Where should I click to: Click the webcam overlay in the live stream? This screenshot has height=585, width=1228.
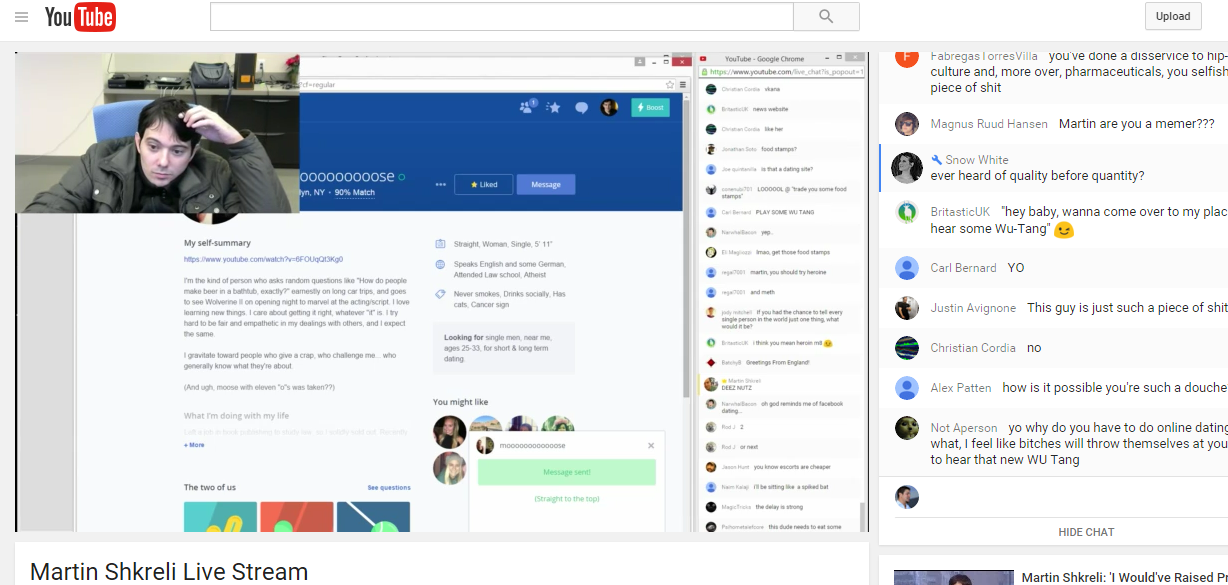click(157, 133)
